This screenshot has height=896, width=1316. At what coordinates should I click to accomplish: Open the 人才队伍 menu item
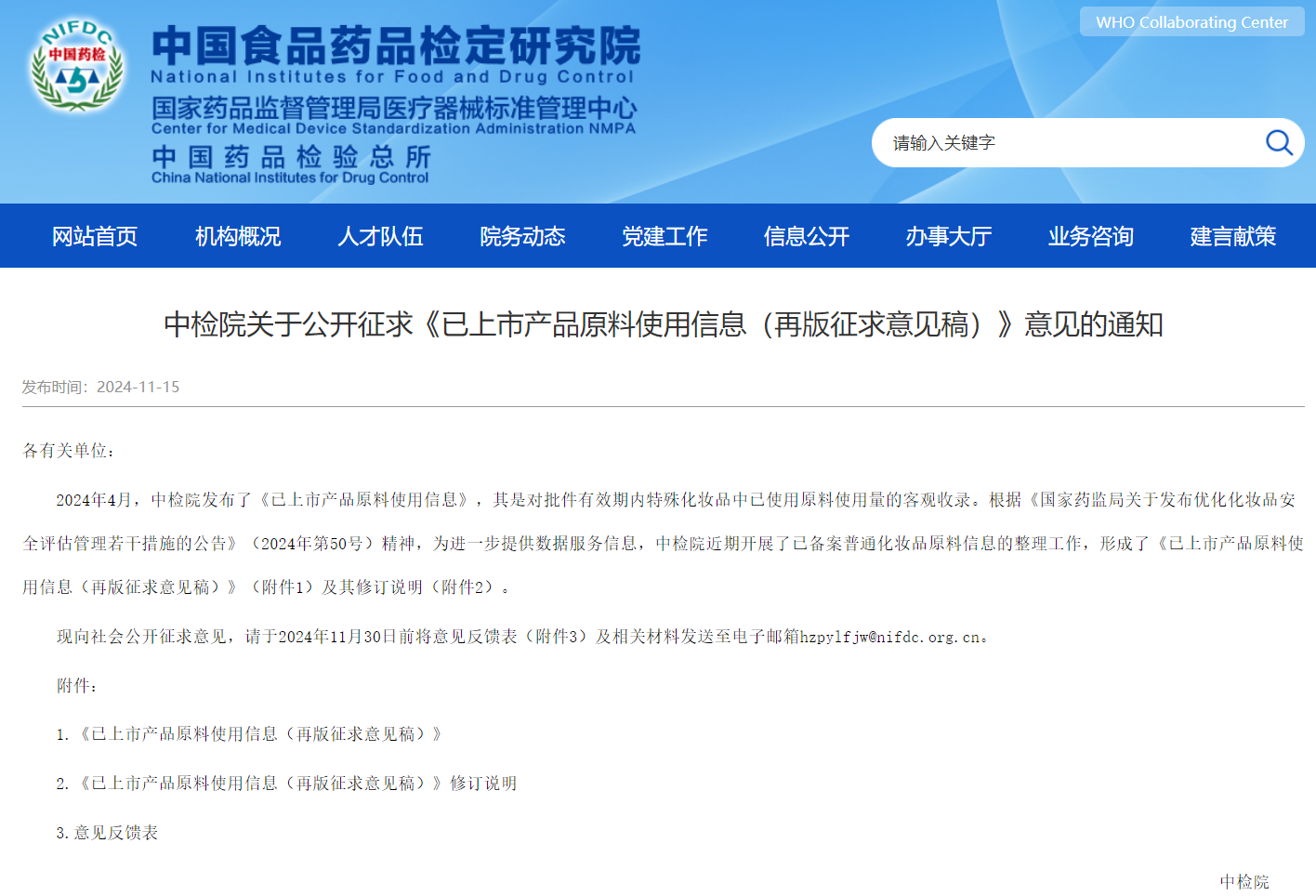point(380,236)
